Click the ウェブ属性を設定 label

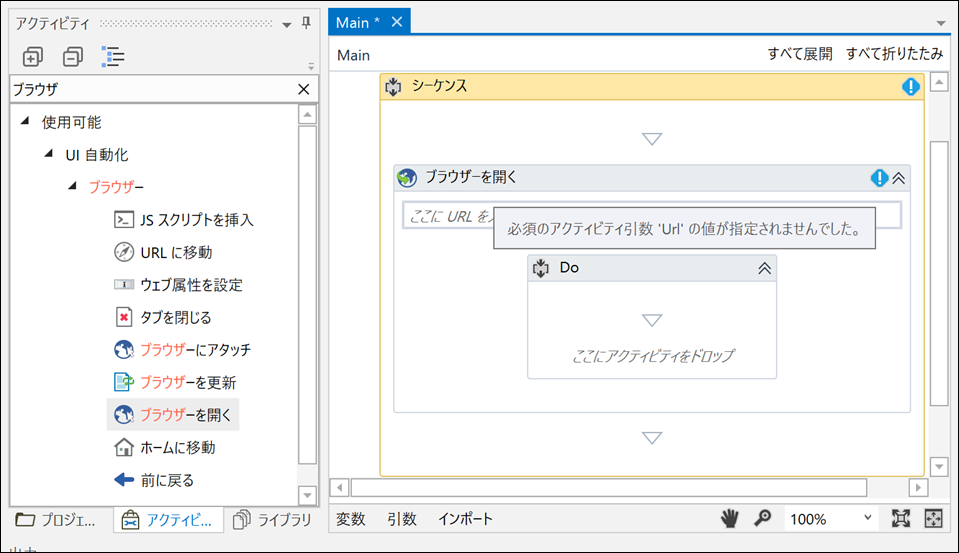pos(191,285)
